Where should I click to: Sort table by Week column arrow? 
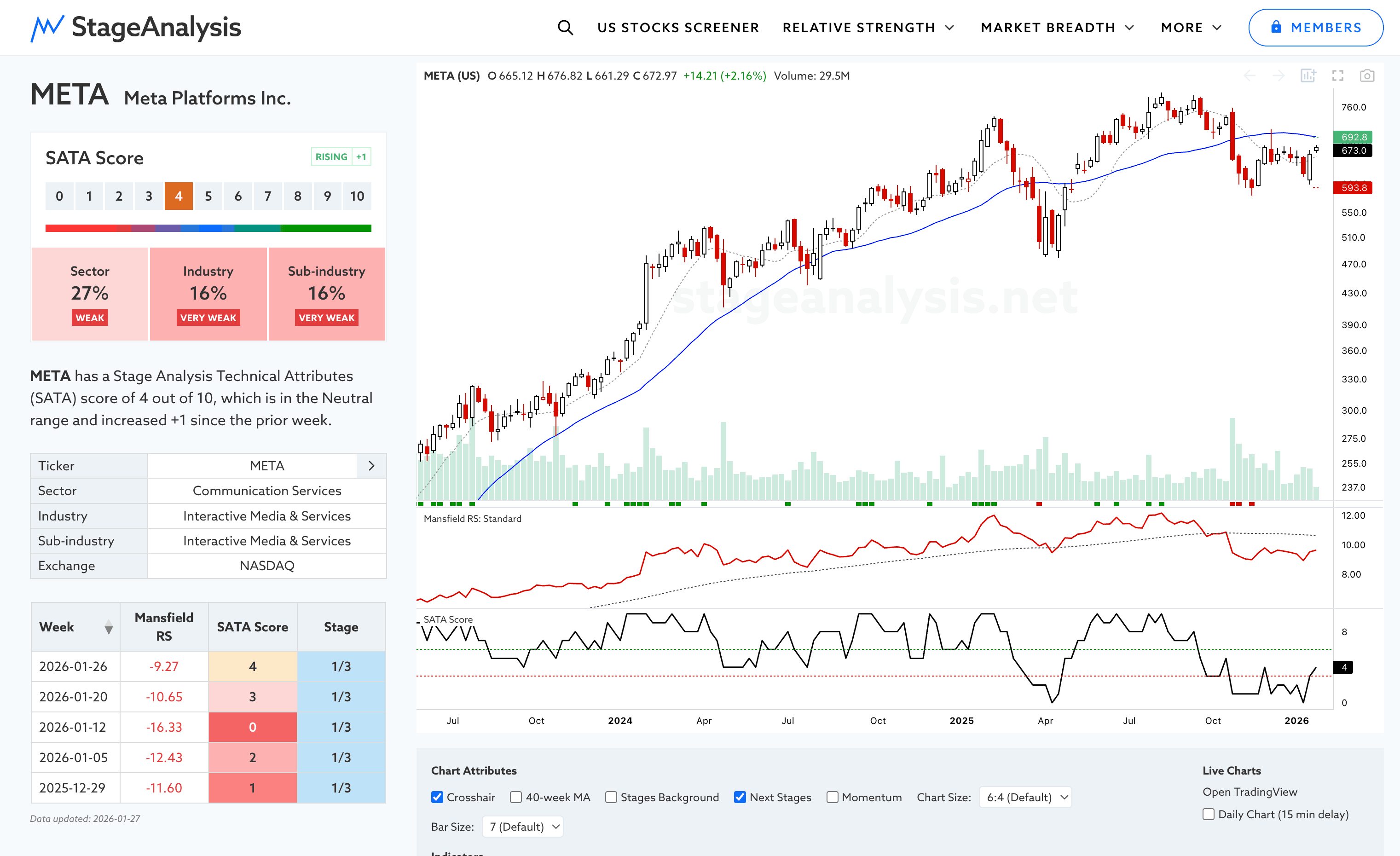pyautogui.click(x=109, y=627)
